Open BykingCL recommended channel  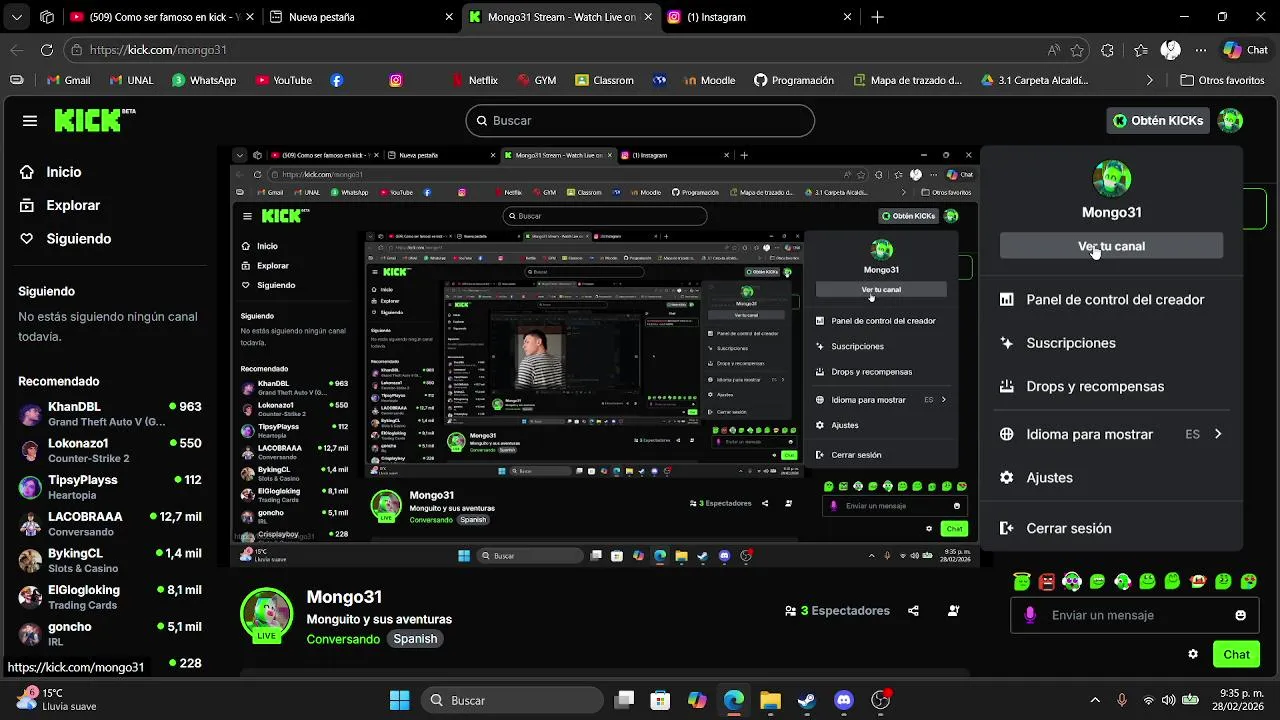tap(110, 560)
